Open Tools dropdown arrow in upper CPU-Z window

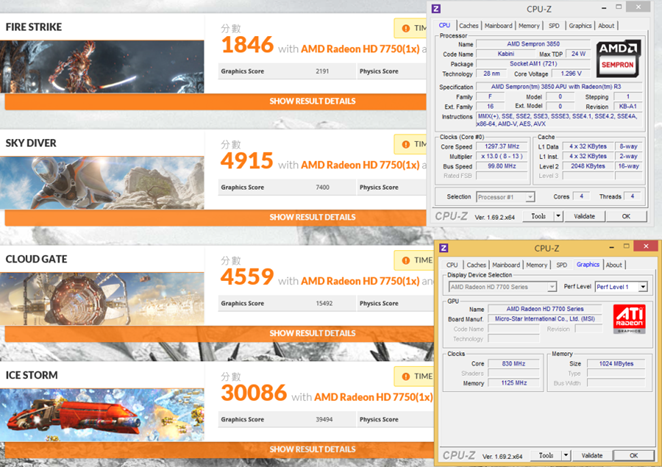(x=558, y=216)
